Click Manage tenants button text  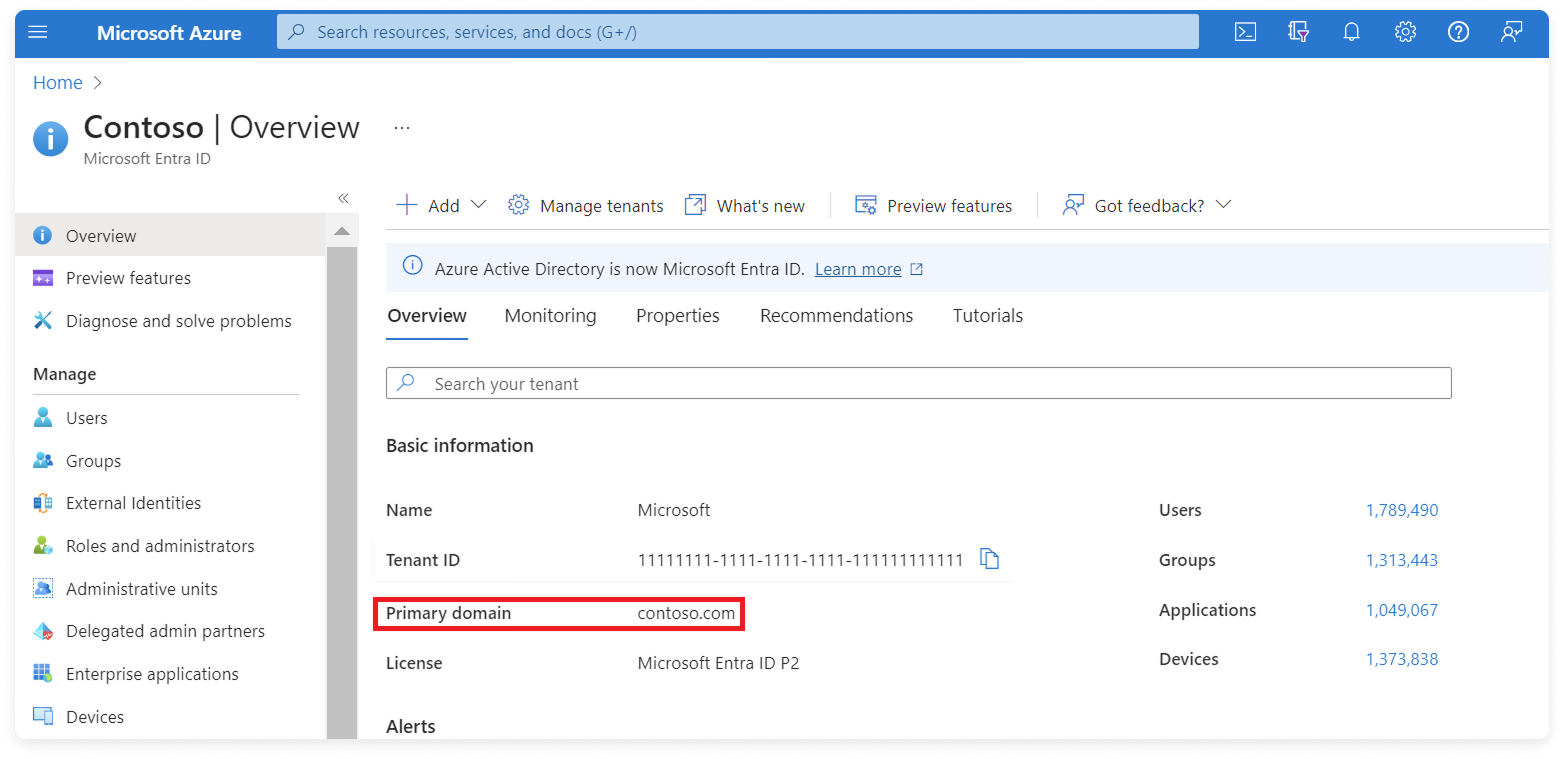pos(602,206)
